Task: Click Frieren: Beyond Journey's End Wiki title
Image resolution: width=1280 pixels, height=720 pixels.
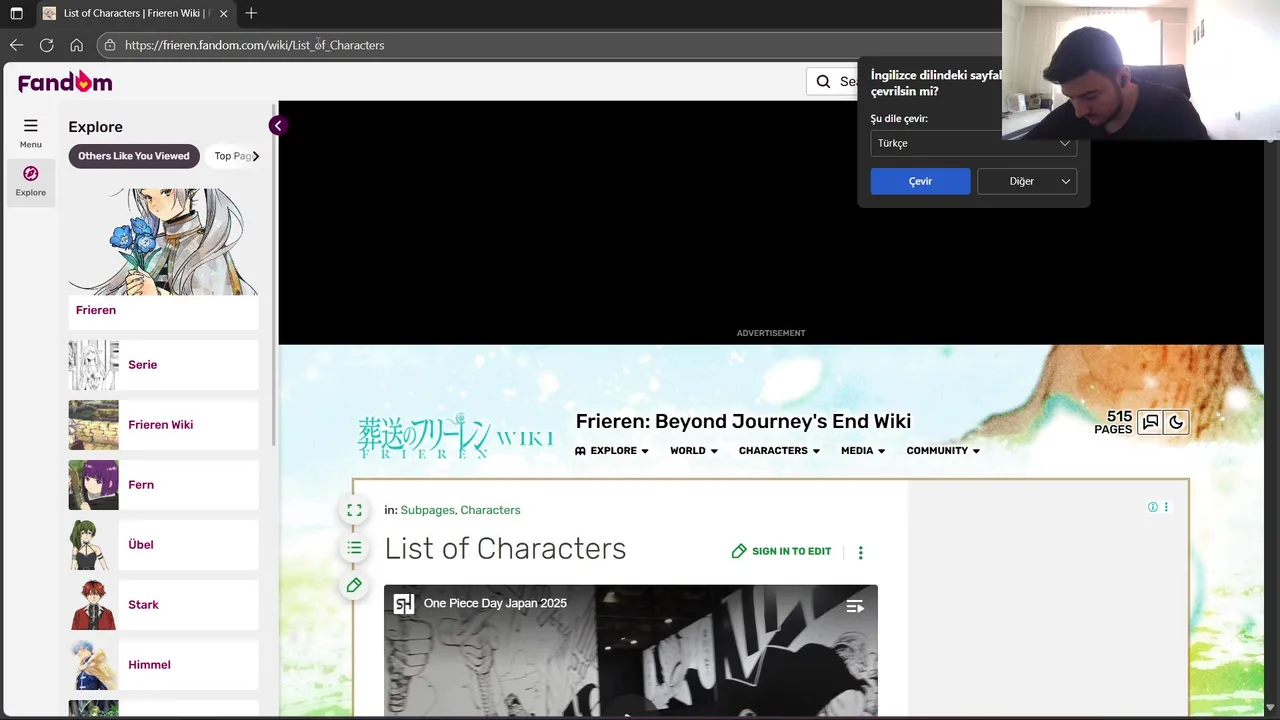Action: click(x=743, y=421)
